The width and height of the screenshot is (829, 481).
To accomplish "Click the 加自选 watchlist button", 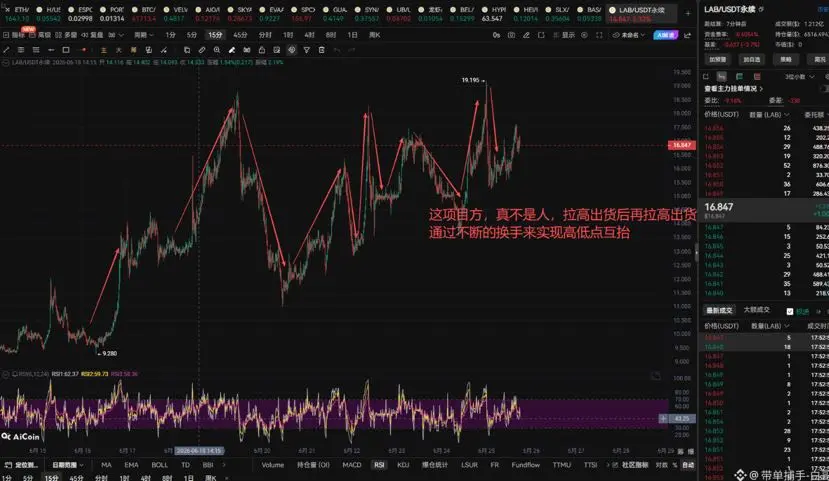I will (x=751, y=59).
